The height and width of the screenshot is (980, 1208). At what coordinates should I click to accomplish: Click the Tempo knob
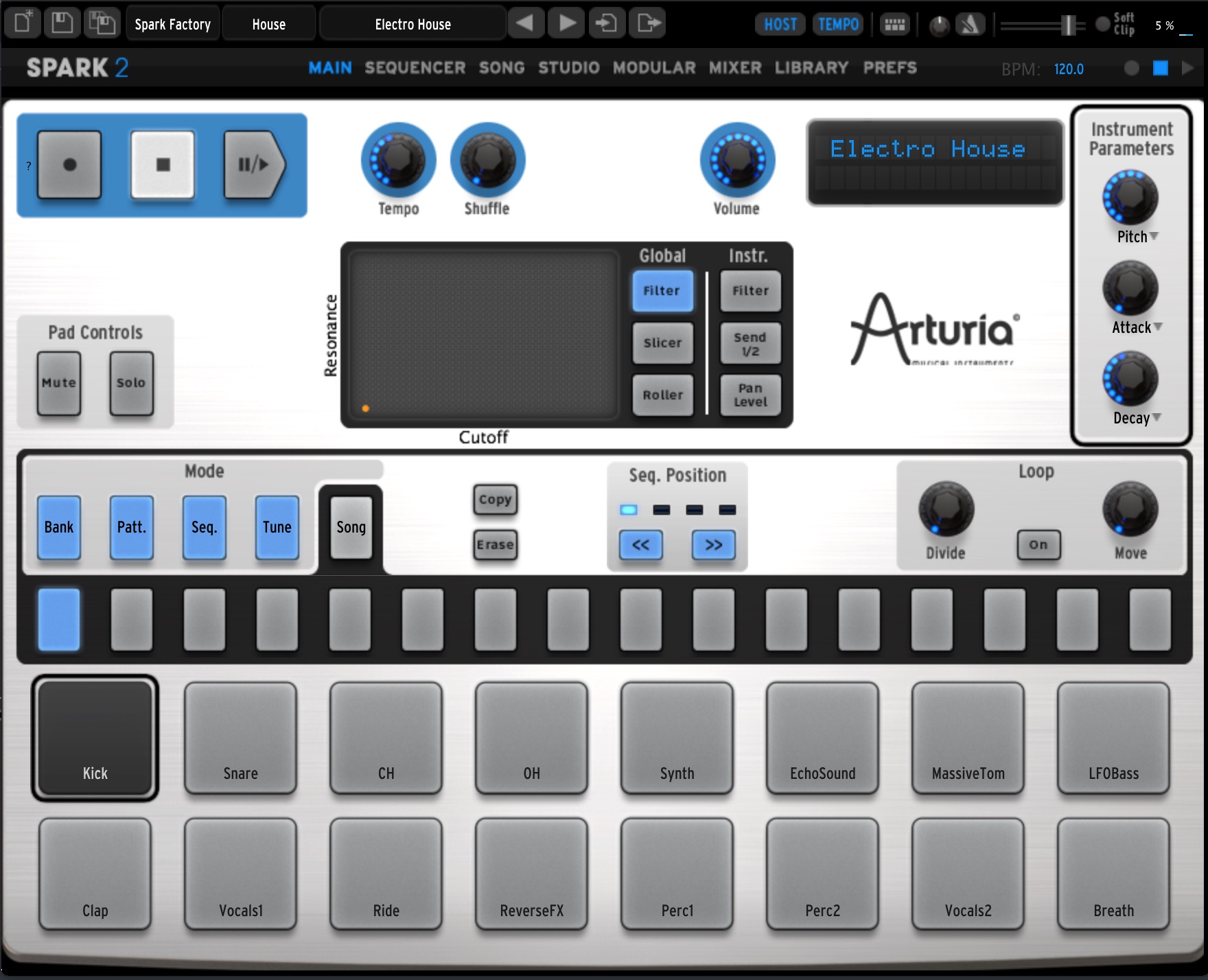tap(398, 159)
